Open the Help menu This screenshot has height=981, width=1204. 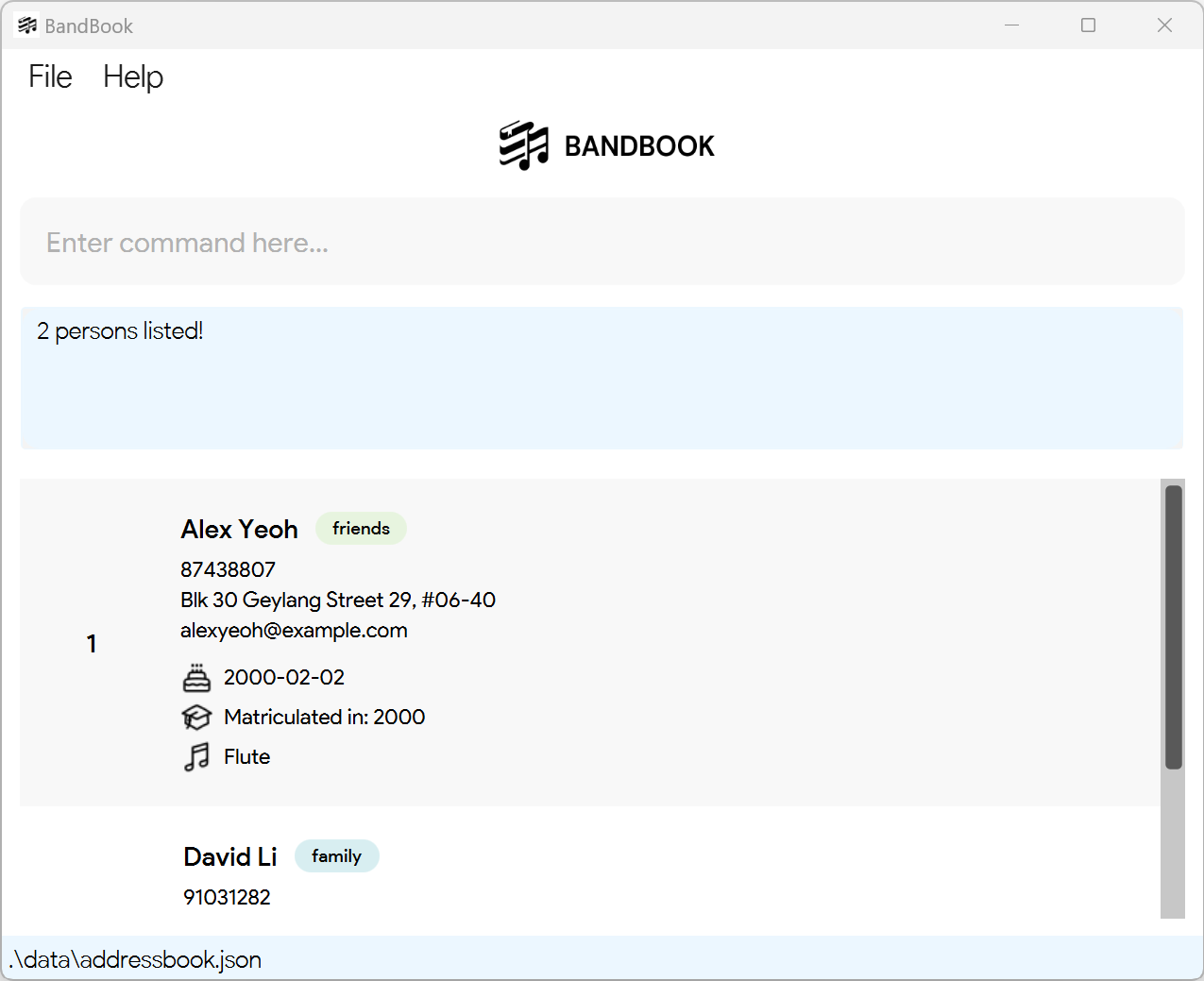coord(133,76)
